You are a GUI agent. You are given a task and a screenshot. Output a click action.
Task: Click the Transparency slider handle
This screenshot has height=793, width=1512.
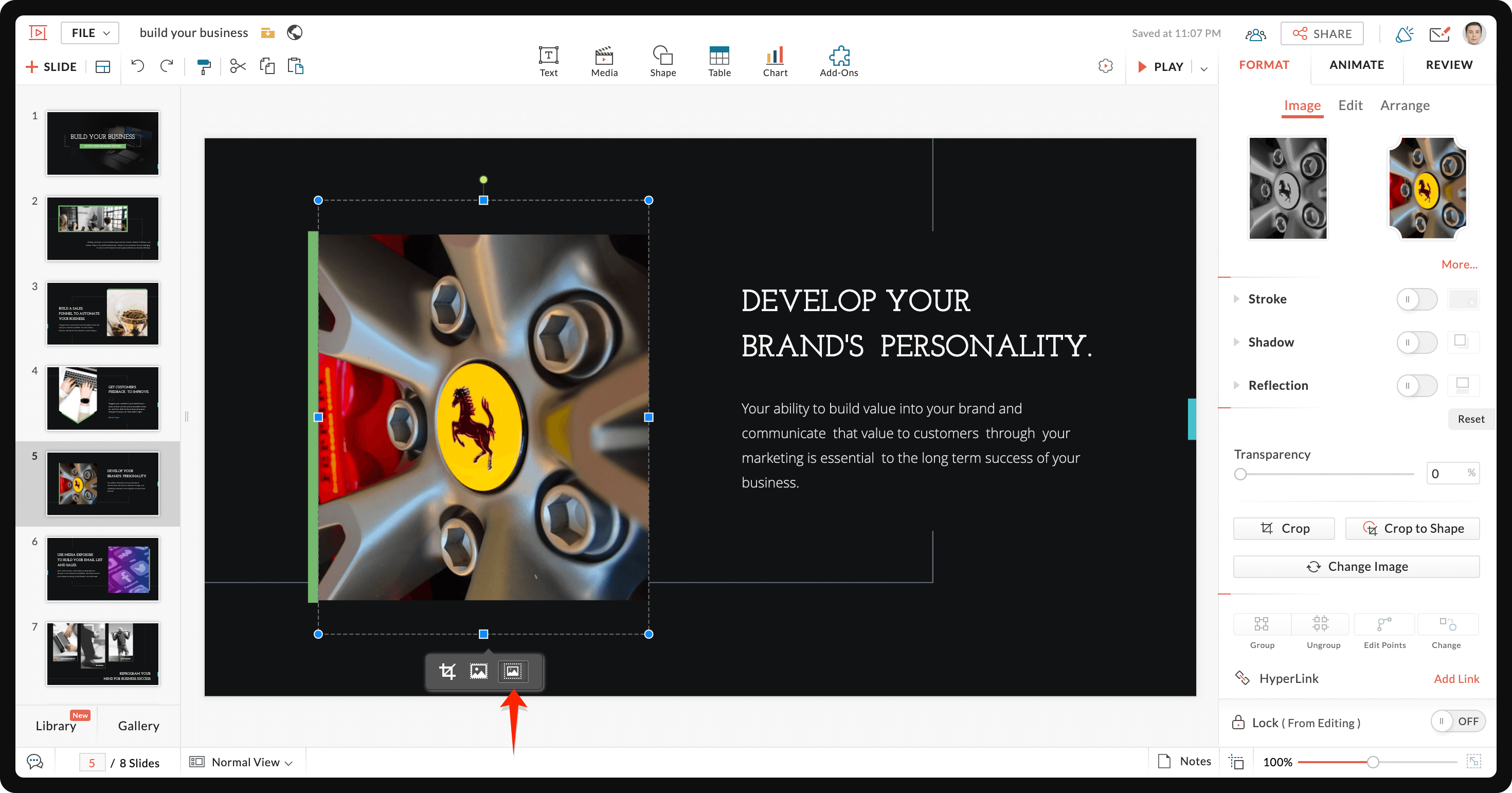[1240, 474]
